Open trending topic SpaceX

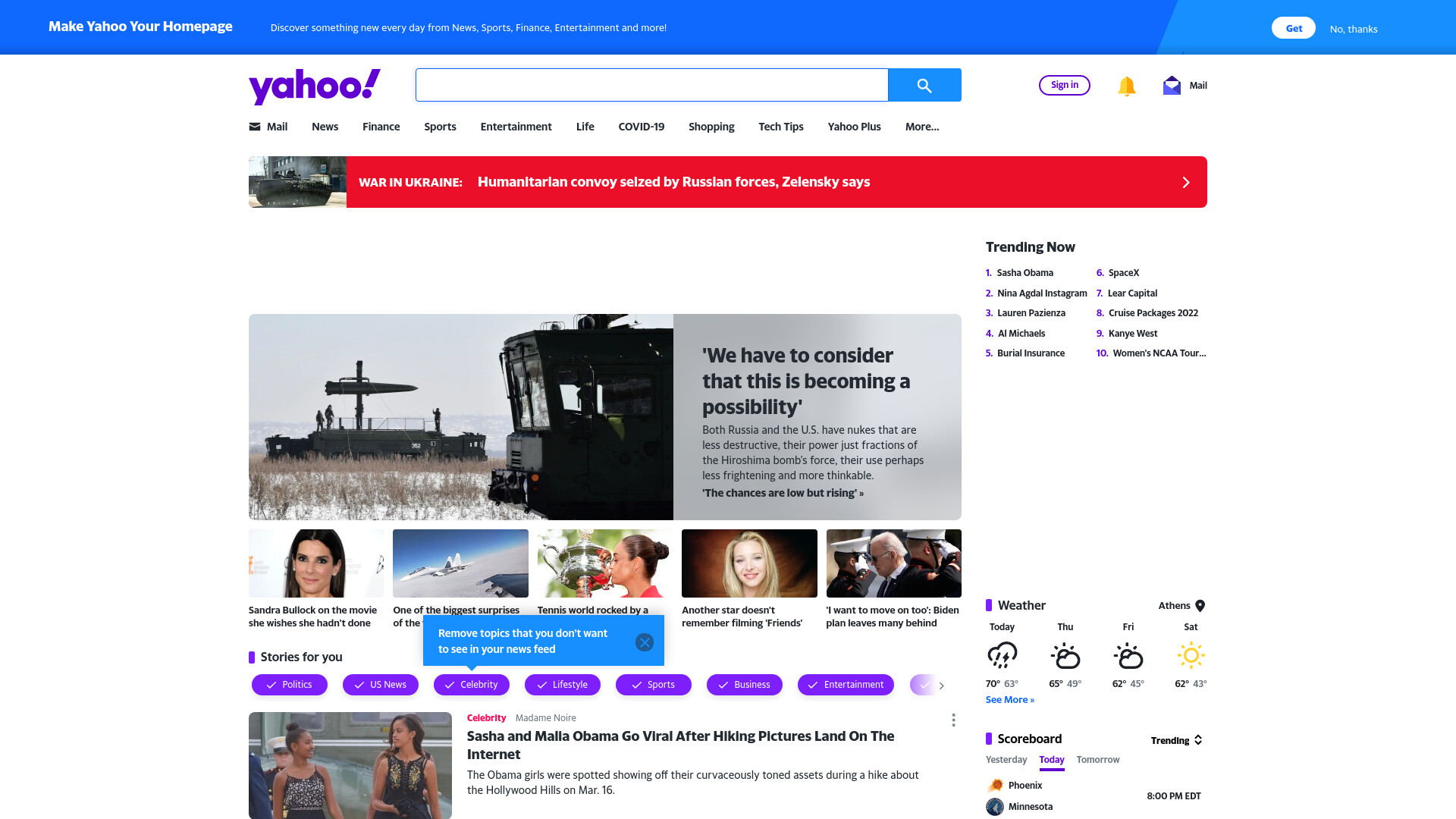pyautogui.click(x=1123, y=273)
